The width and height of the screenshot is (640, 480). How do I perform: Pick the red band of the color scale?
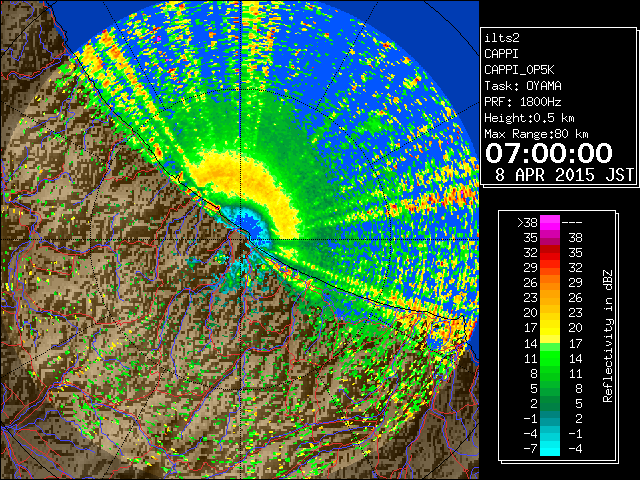pyautogui.click(x=550, y=253)
